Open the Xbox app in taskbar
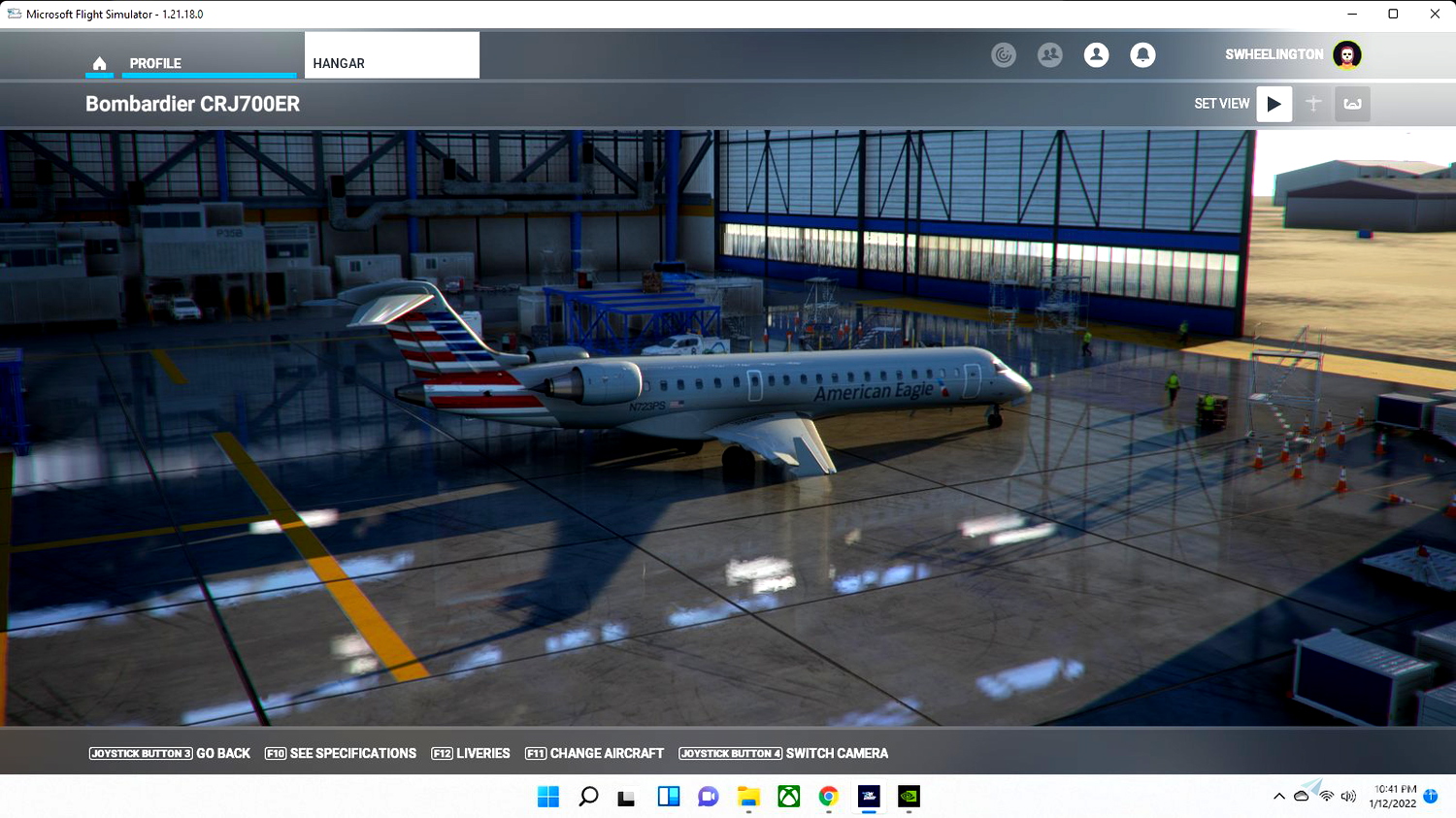Viewport: 1456px width, 818px height. click(x=789, y=797)
